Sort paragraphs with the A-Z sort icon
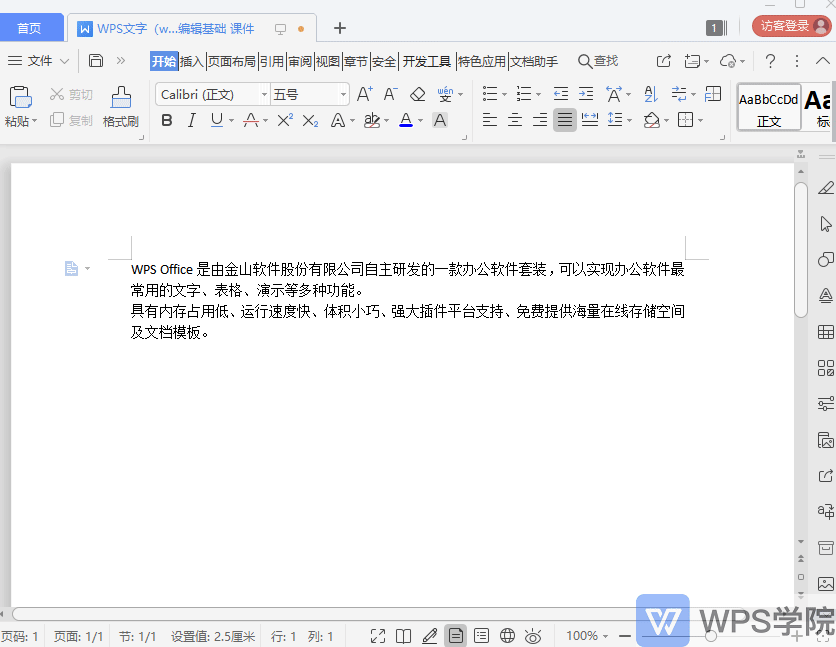The width and height of the screenshot is (836, 647). pos(651,93)
